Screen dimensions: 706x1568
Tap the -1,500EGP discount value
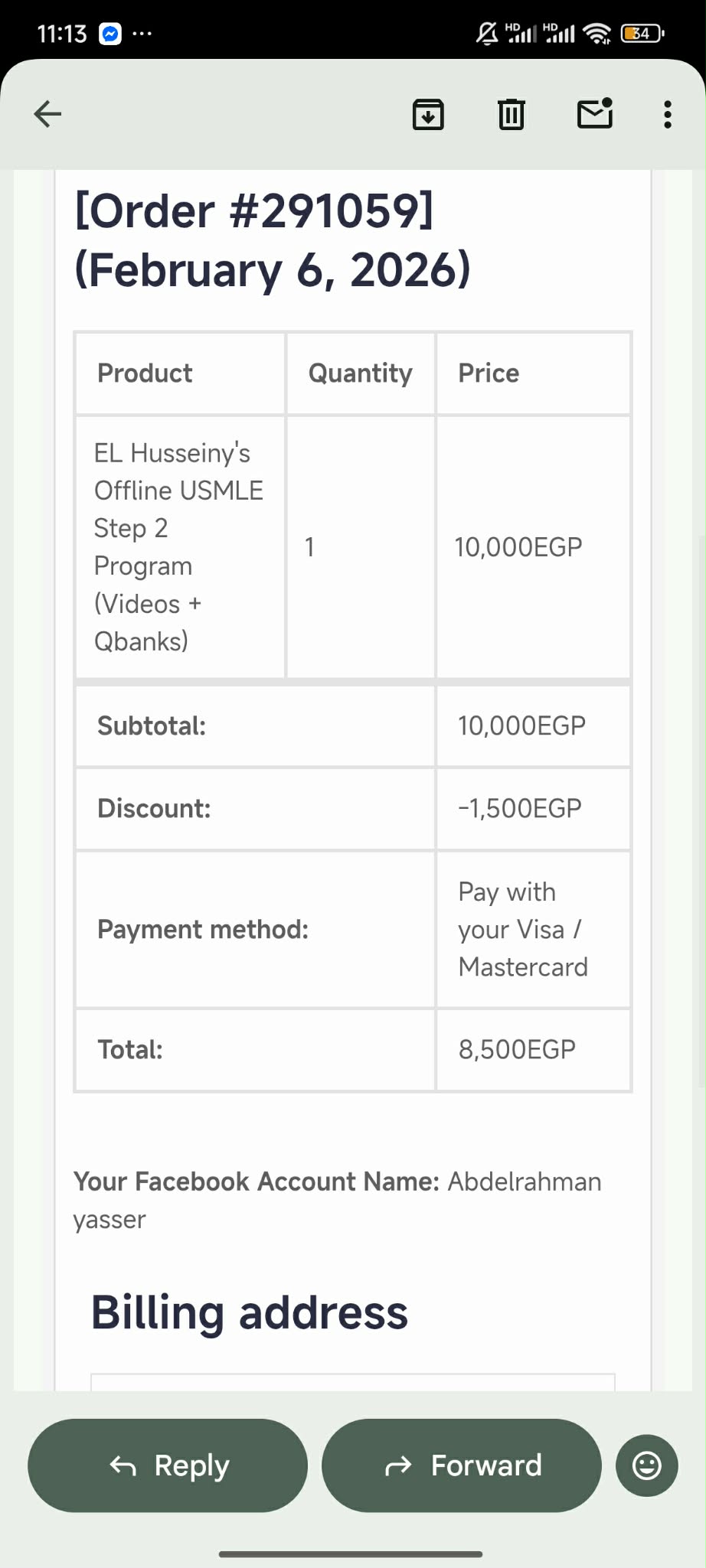pos(520,808)
